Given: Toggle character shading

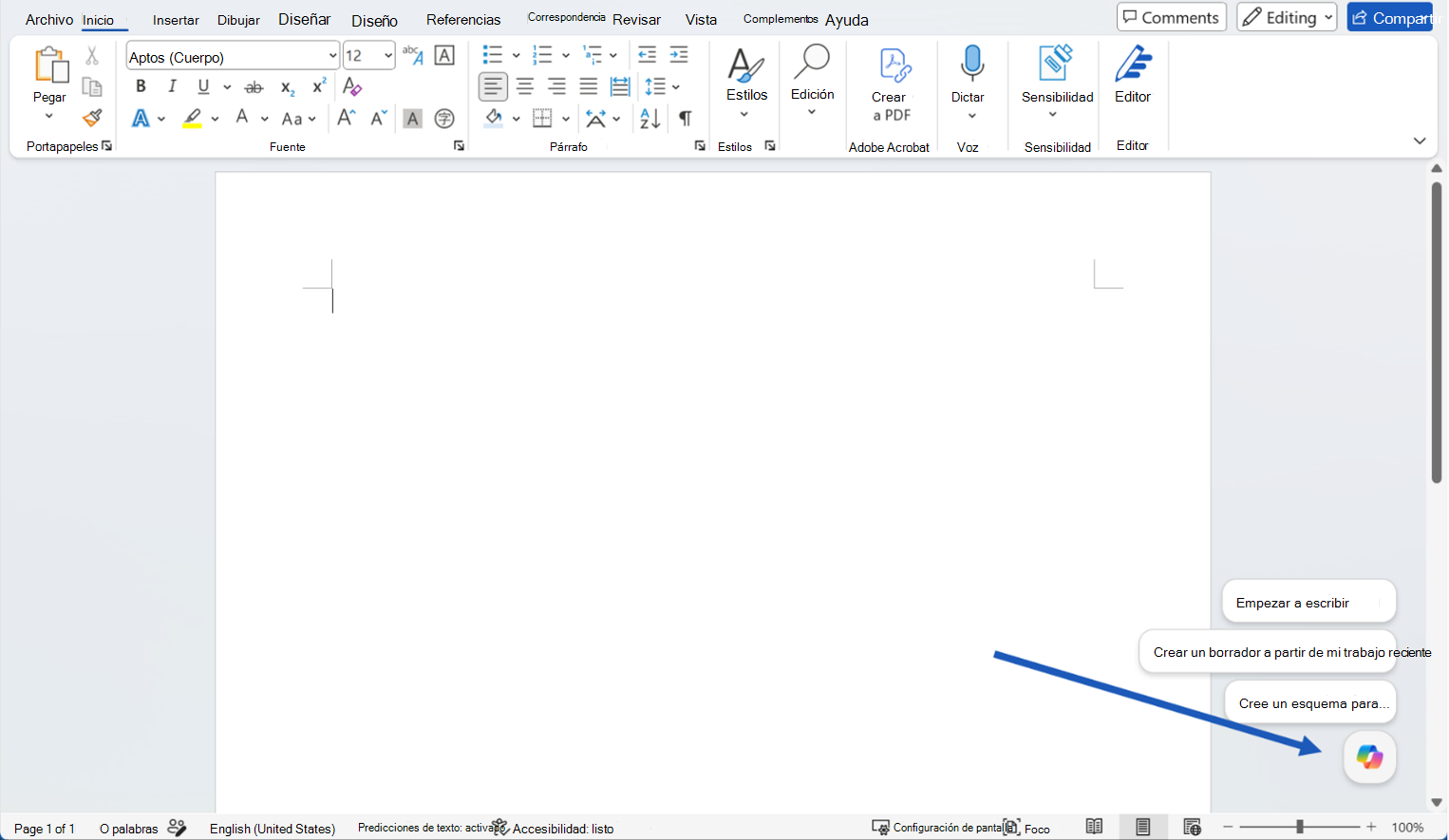Looking at the screenshot, I should pos(412,118).
